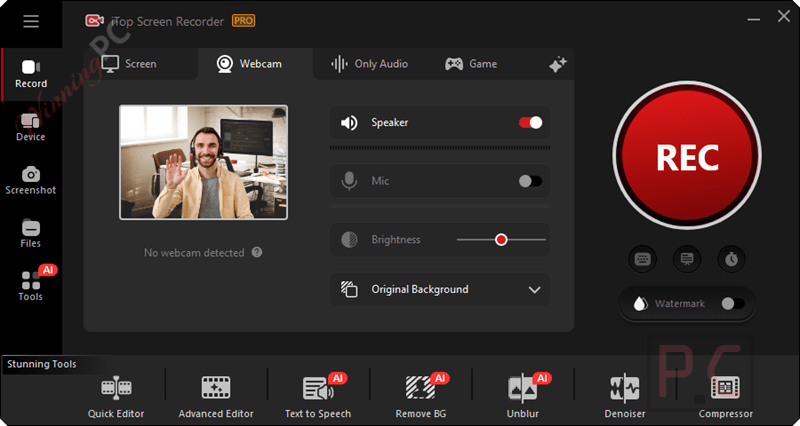Select Record in the sidebar
This screenshot has width=800, height=426.
point(31,74)
